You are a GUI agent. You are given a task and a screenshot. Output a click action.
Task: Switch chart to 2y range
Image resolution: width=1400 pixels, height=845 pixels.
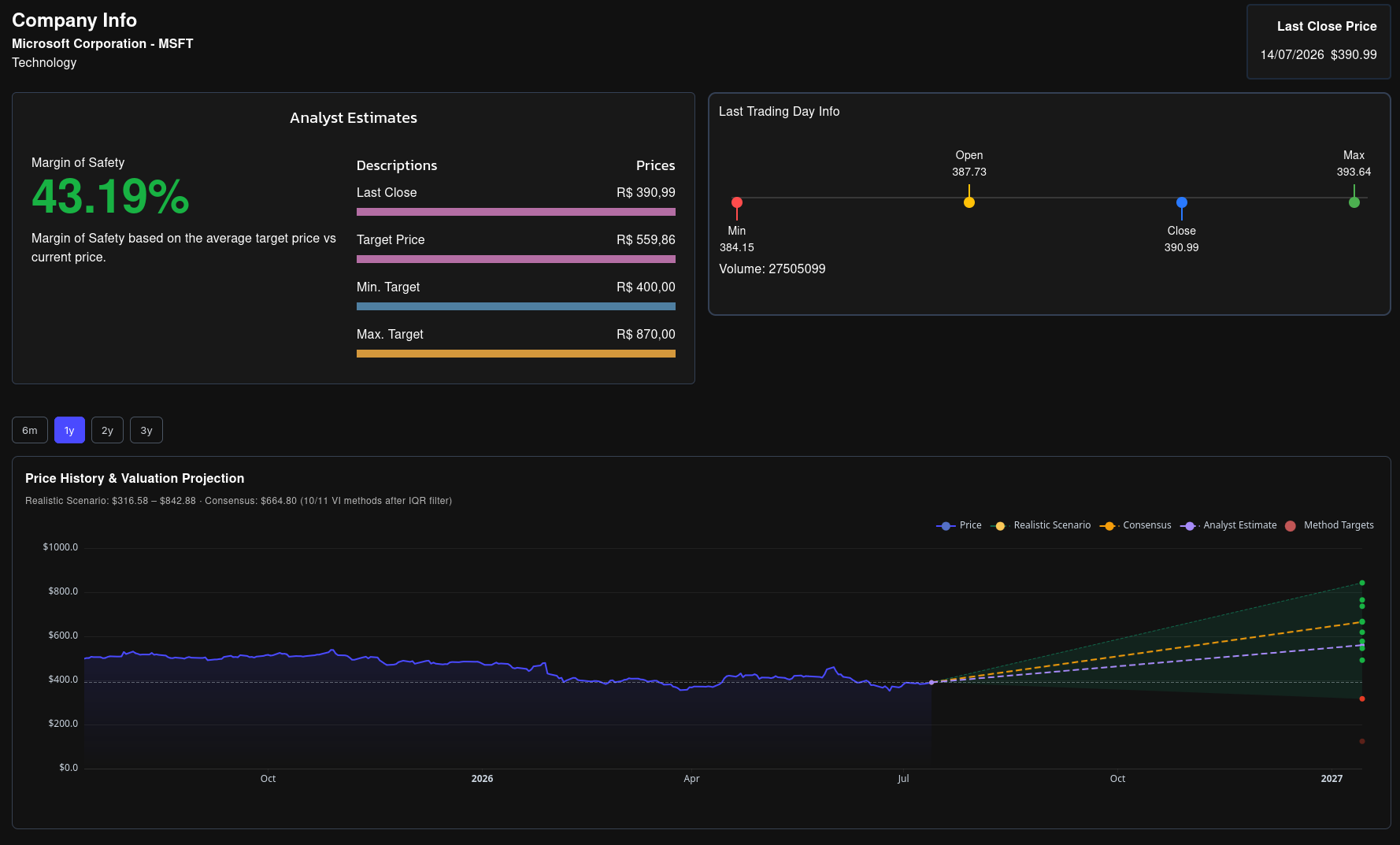click(x=107, y=430)
